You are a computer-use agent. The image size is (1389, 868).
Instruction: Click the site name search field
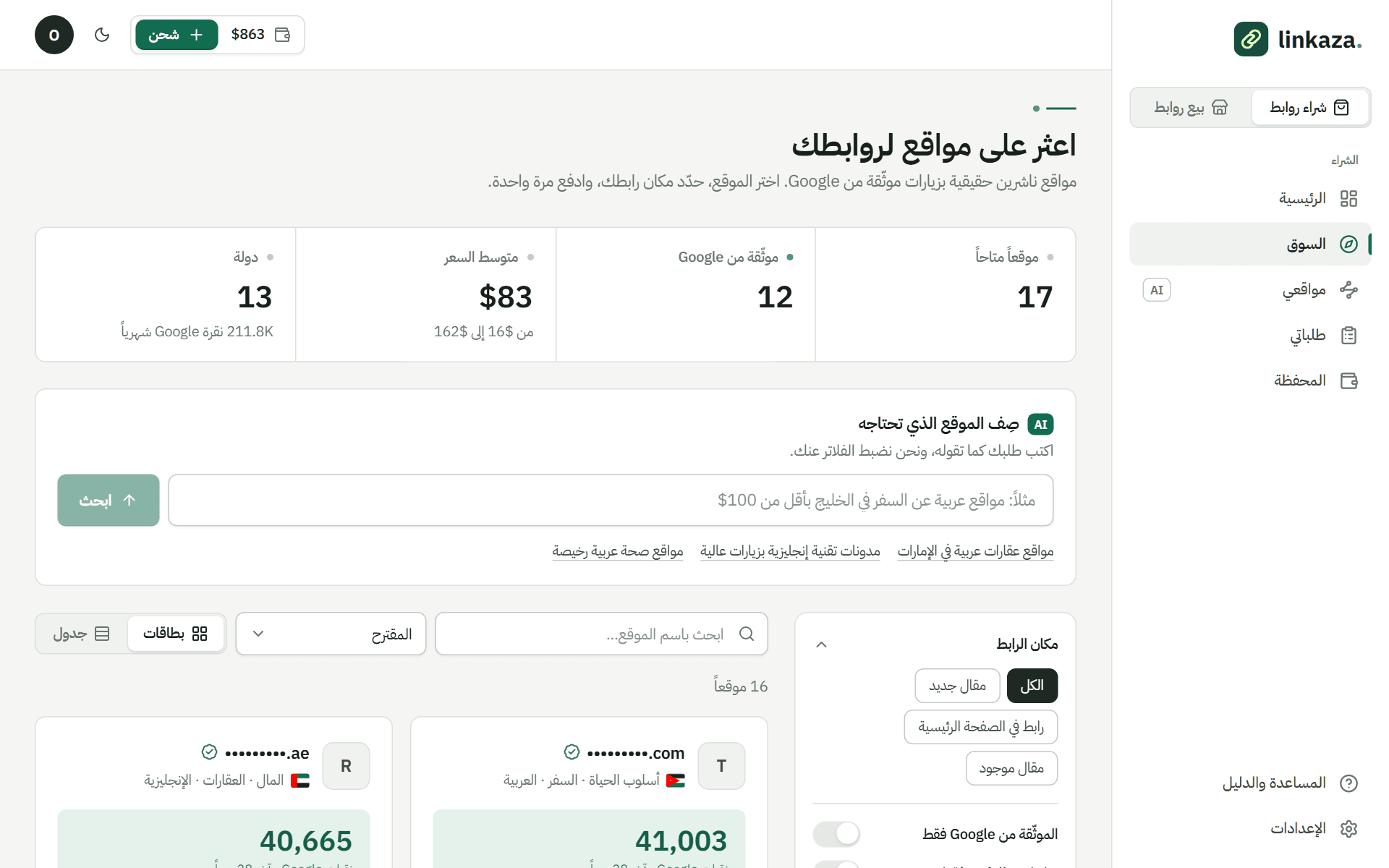tap(601, 634)
